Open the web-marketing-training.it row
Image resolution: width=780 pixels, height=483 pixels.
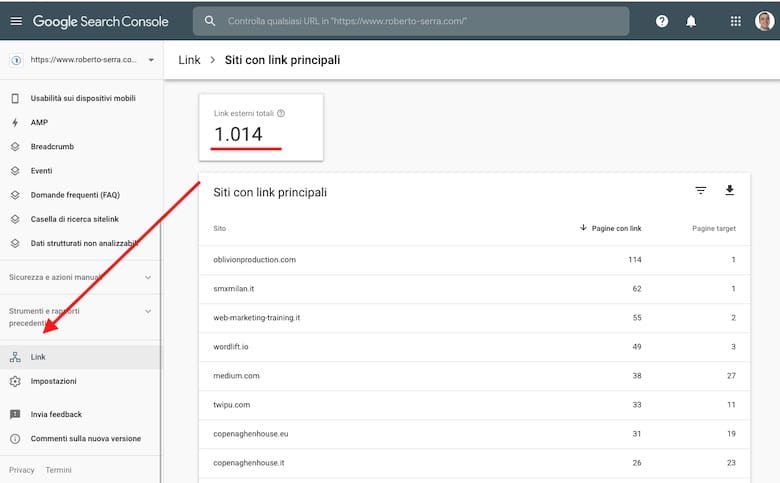[x=475, y=317]
